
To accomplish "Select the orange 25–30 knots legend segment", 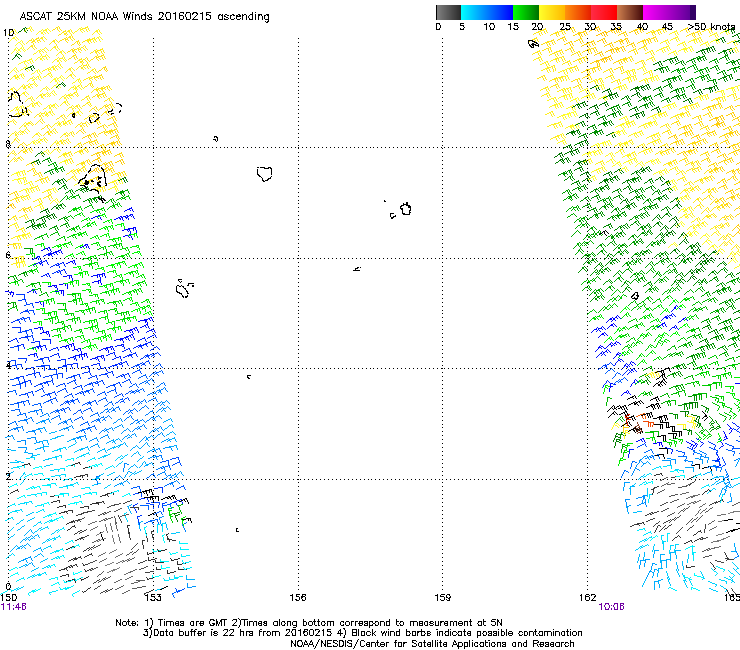I will (578, 12).
